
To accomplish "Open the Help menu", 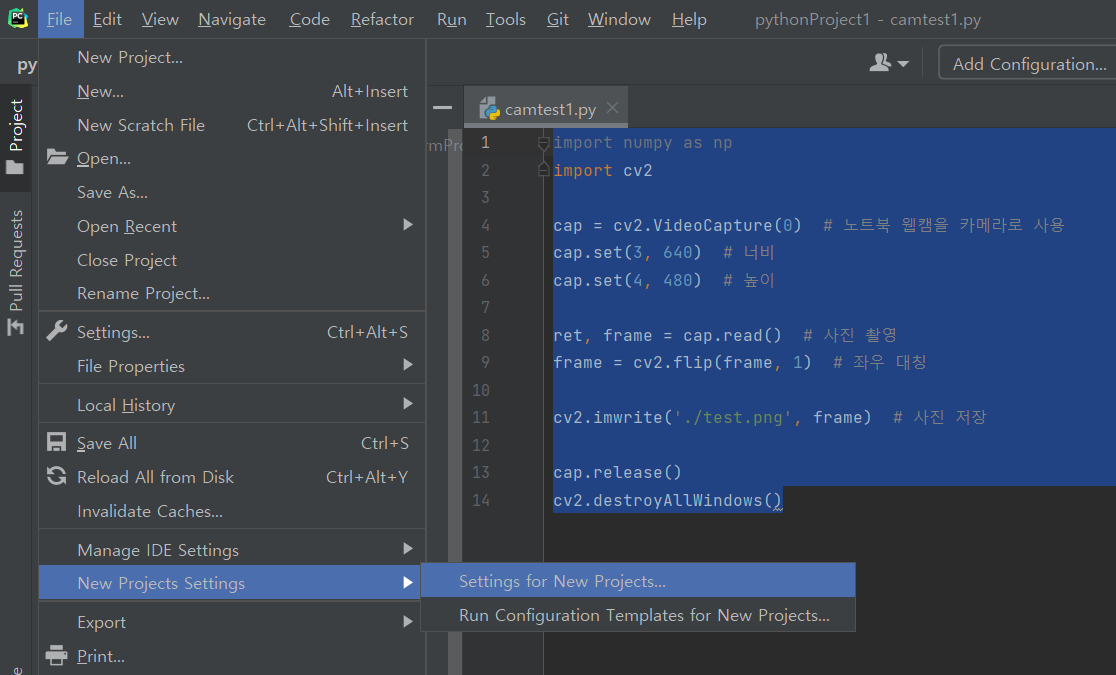I will point(689,19).
